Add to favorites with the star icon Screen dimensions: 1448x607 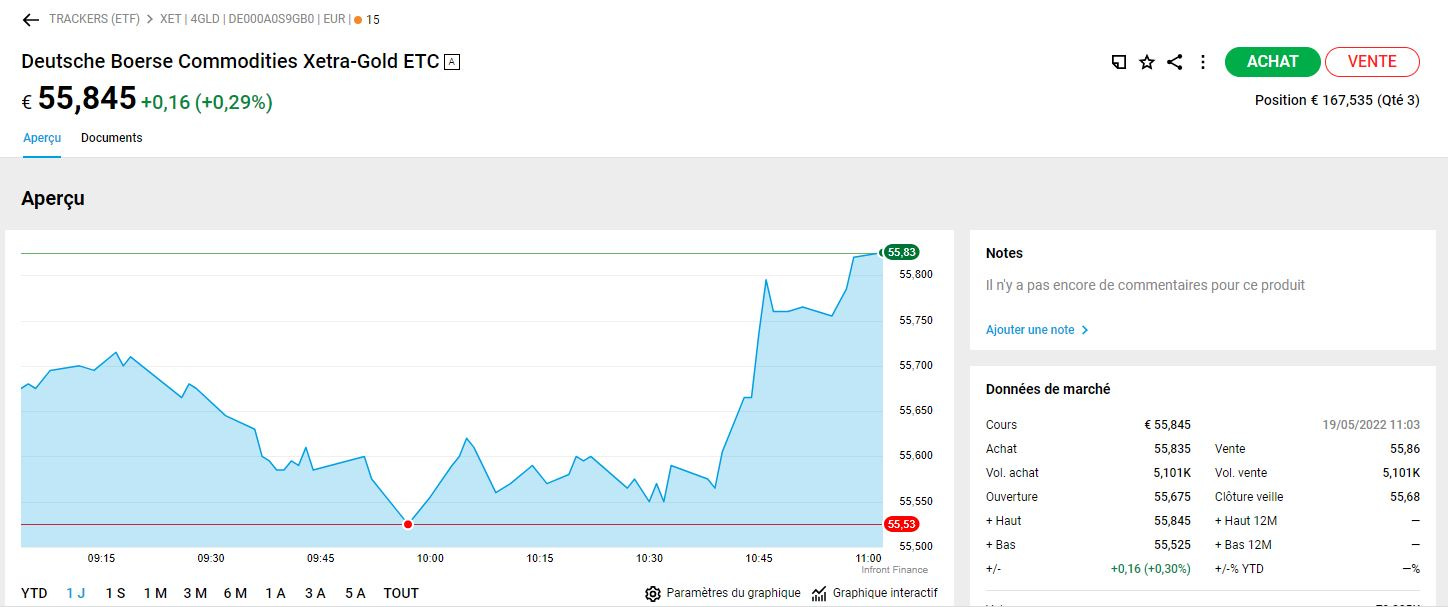point(1147,62)
